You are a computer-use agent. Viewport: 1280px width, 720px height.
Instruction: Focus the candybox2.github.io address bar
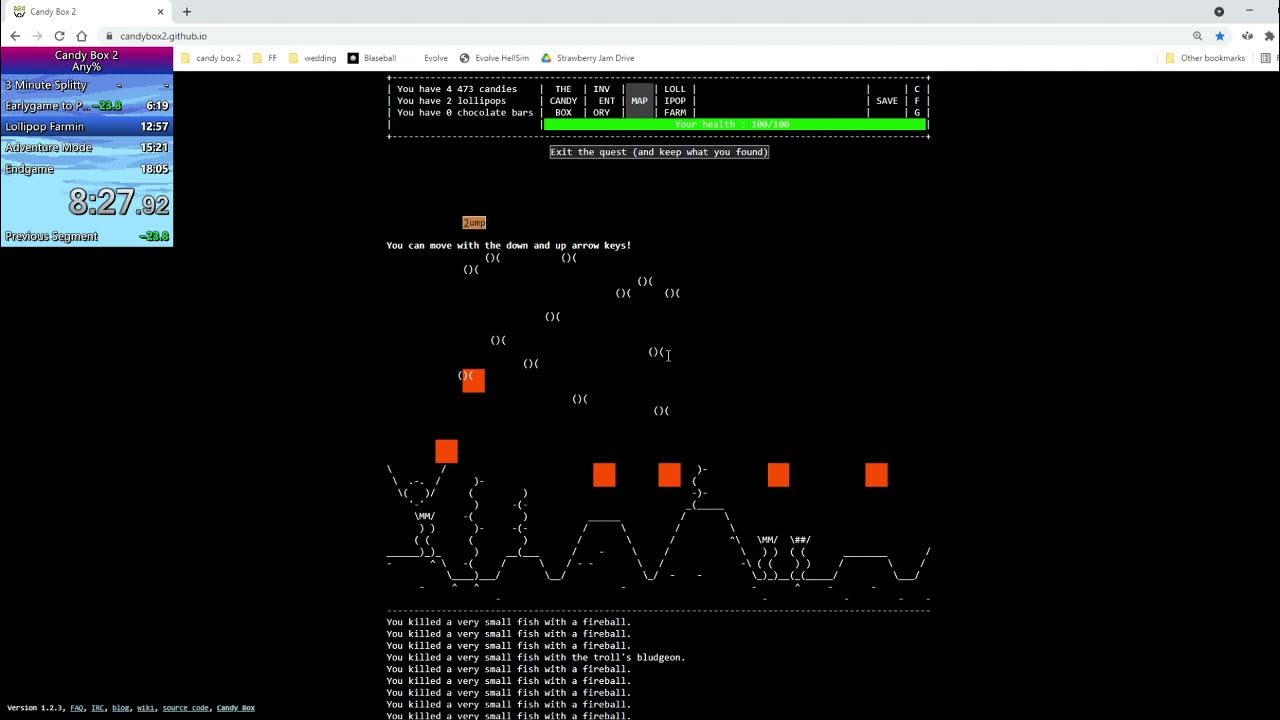[163, 36]
